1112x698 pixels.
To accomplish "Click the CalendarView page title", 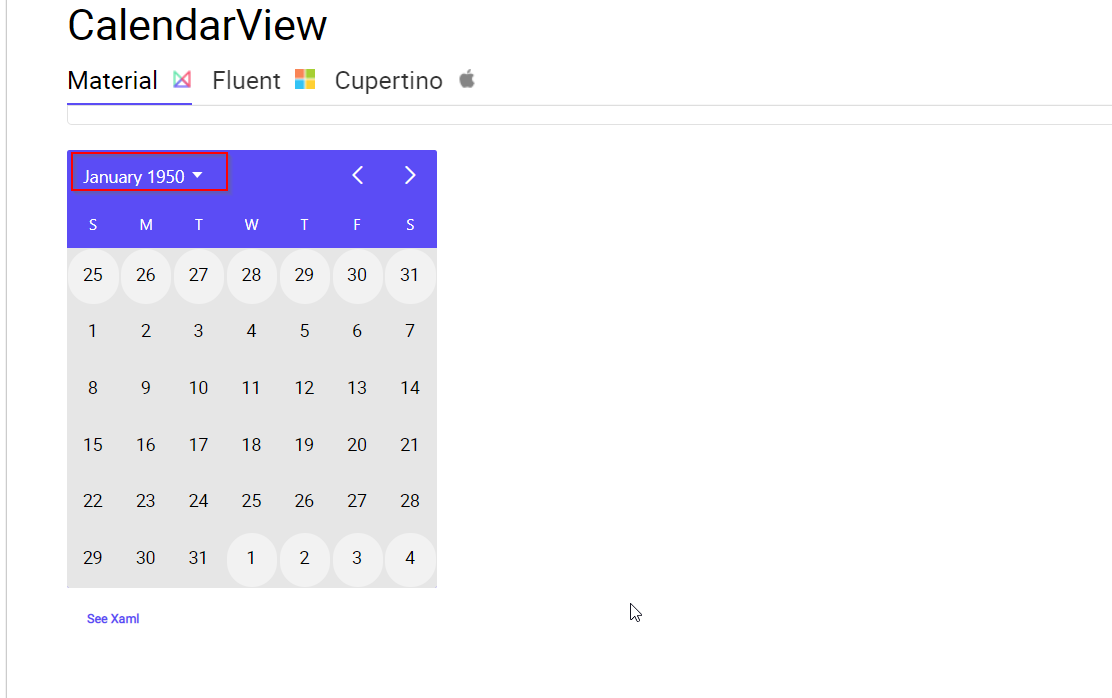I will click(197, 25).
